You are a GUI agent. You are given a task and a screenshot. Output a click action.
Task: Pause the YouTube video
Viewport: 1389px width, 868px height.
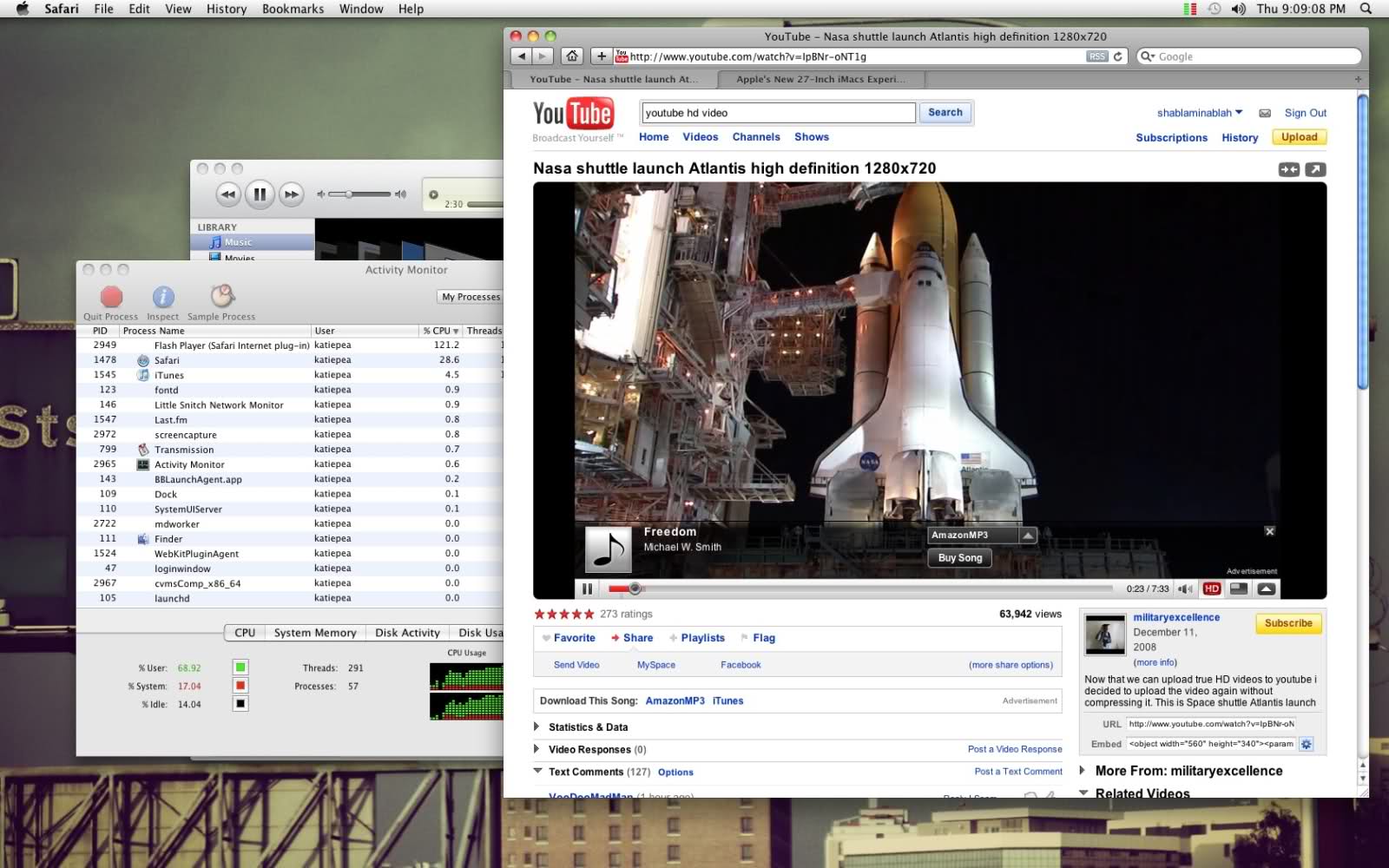coord(588,589)
